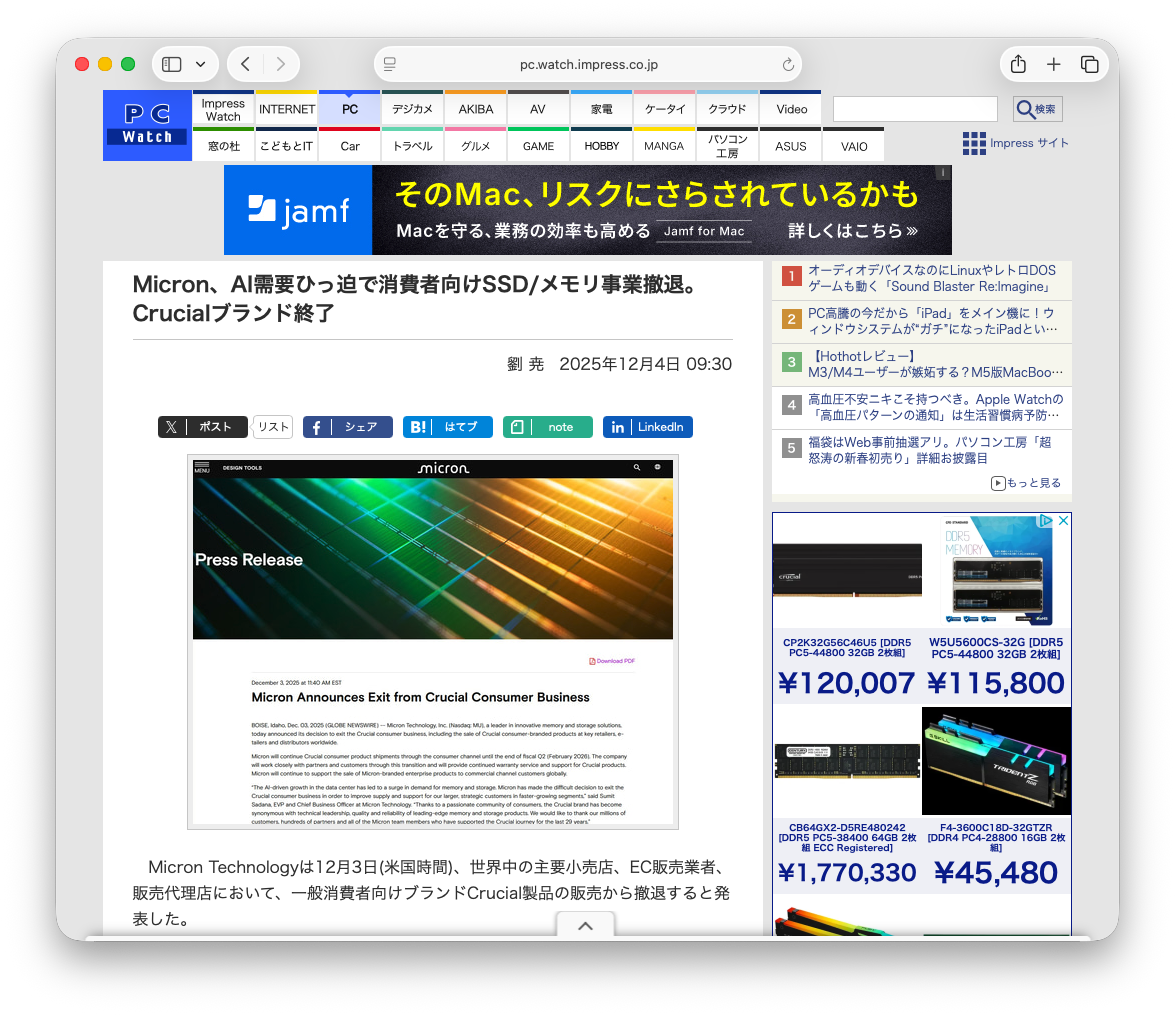Bookmark with the はてブ button
The image size is (1175, 1015).
click(x=447, y=427)
